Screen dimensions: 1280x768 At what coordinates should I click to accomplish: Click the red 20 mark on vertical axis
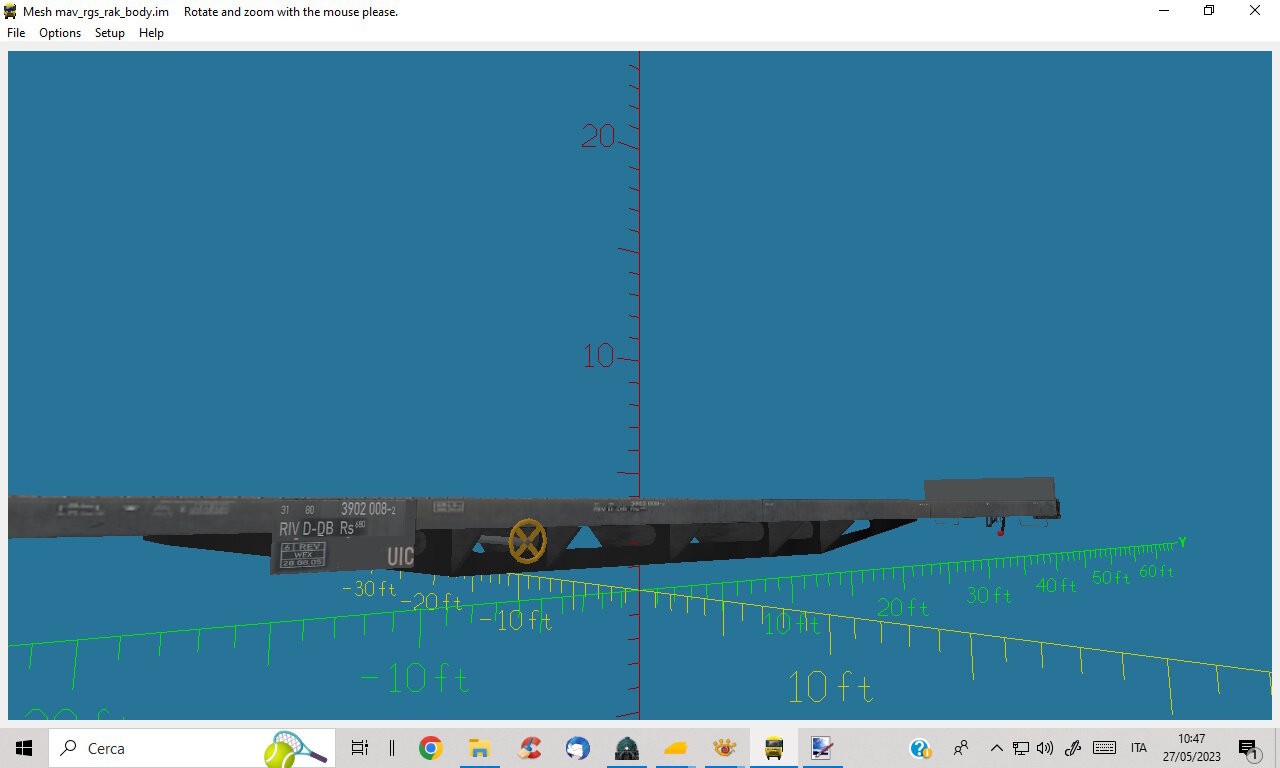(598, 137)
